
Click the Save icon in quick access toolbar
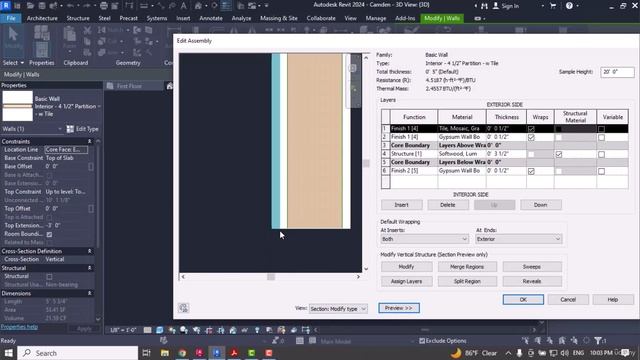pyautogui.click(x=42, y=6)
